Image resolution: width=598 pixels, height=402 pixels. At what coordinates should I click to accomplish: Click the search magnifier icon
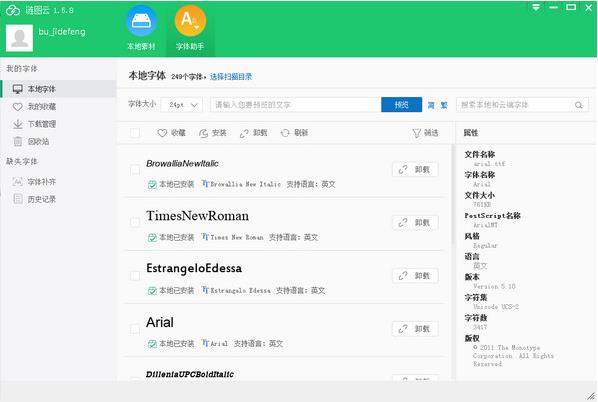click(x=579, y=105)
